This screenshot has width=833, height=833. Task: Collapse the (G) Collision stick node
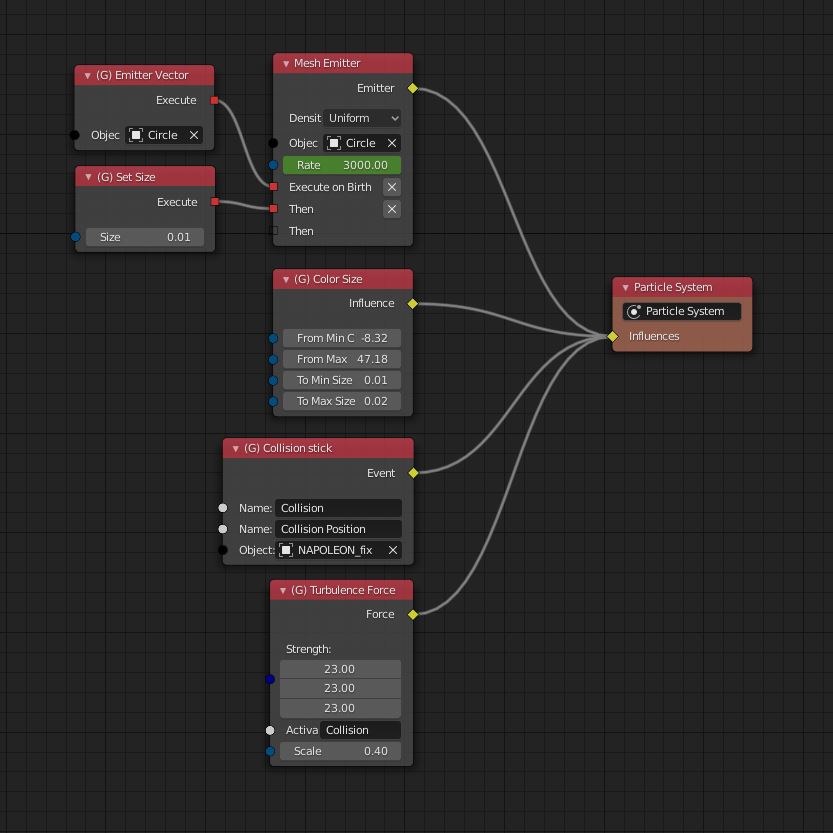pyautogui.click(x=235, y=448)
